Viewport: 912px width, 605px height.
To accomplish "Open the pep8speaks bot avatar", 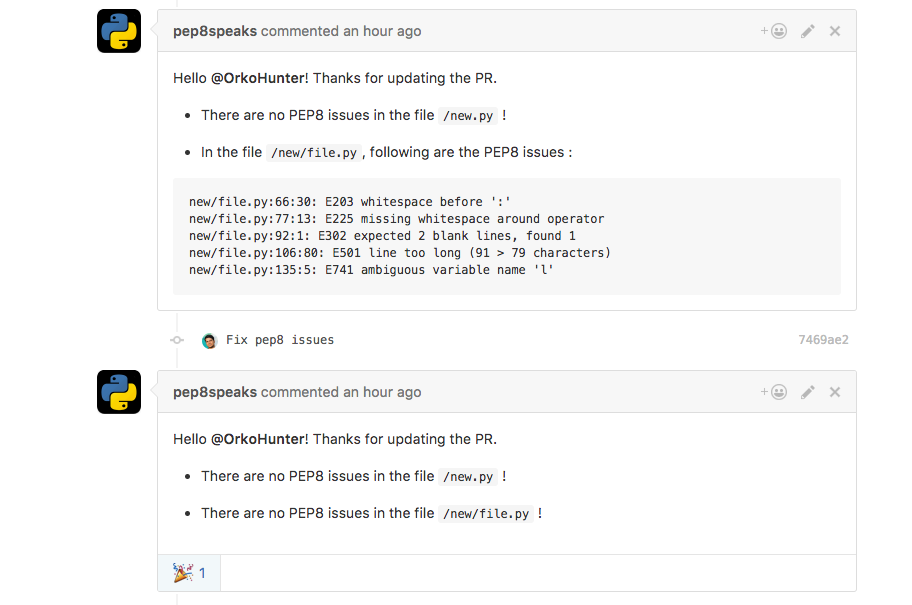I will point(118,31).
